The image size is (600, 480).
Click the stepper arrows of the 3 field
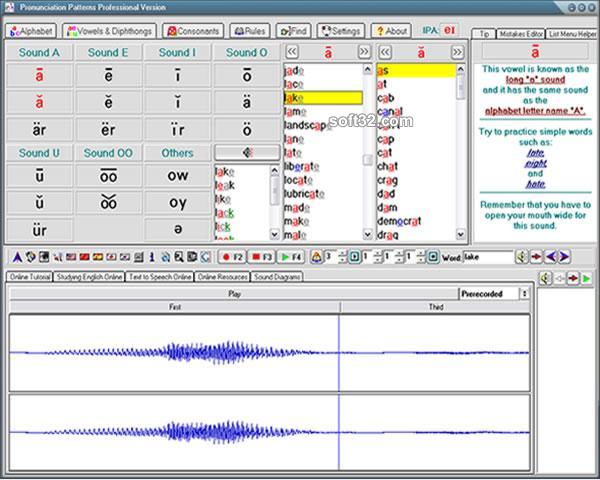(x=342, y=257)
